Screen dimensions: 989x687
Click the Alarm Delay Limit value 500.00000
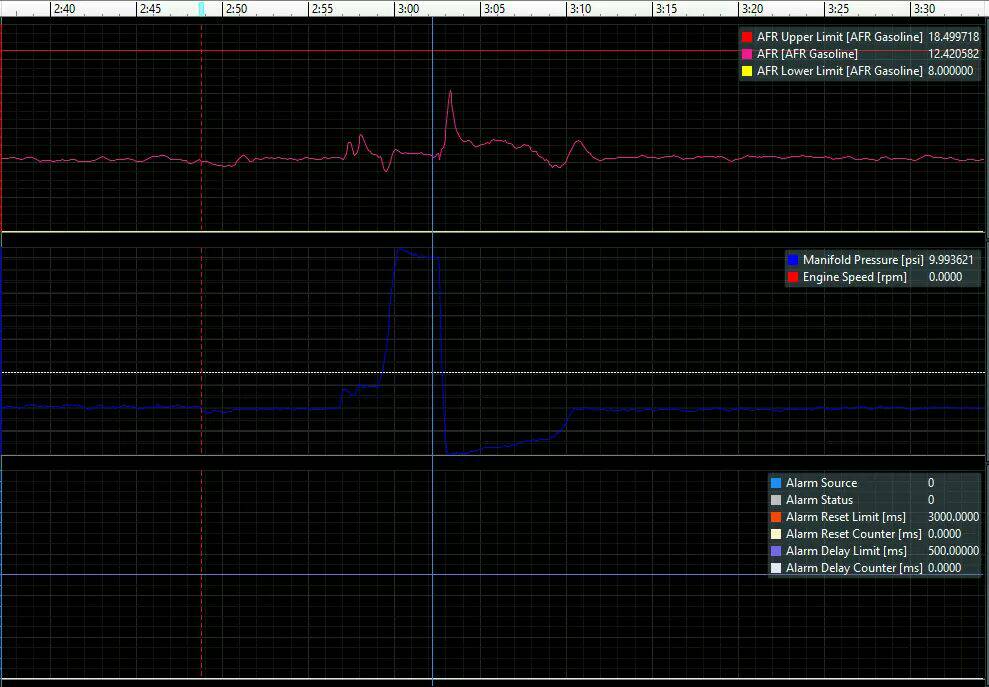pyautogui.click(x=954, y=551)
